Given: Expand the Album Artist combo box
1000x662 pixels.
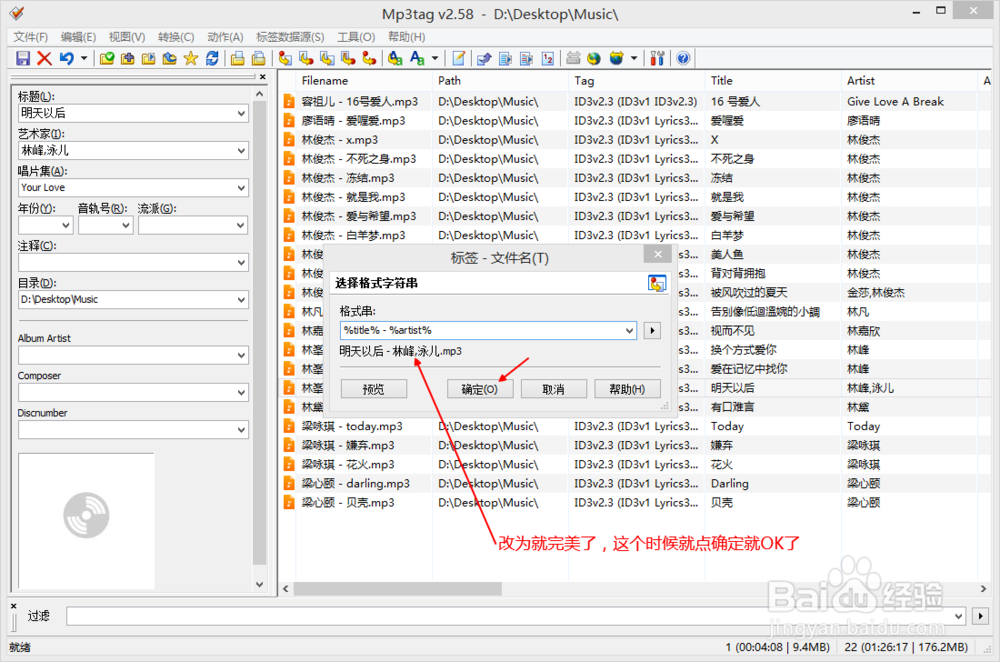Looking at the screenshot, I should (x=241, y=355).
